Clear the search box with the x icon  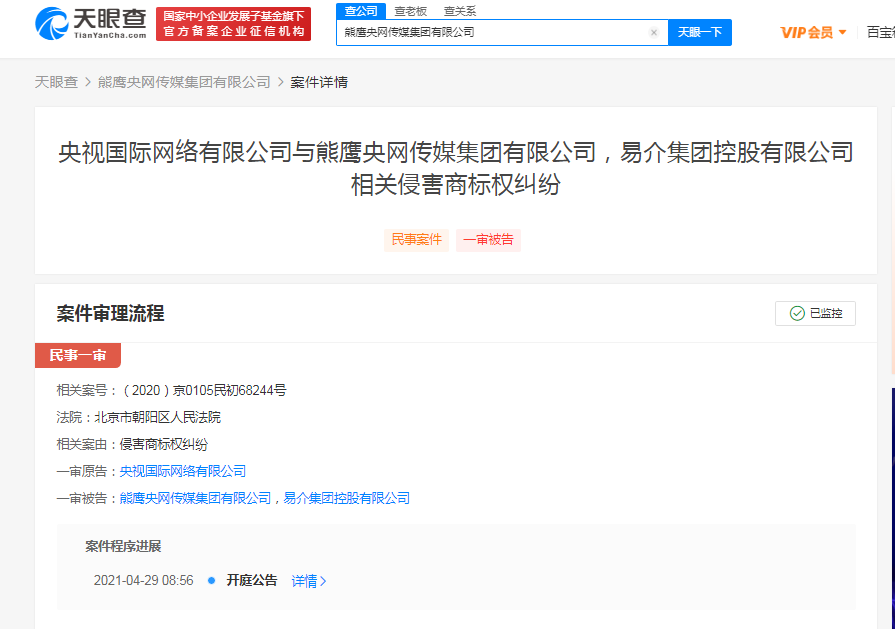[654, 33]
